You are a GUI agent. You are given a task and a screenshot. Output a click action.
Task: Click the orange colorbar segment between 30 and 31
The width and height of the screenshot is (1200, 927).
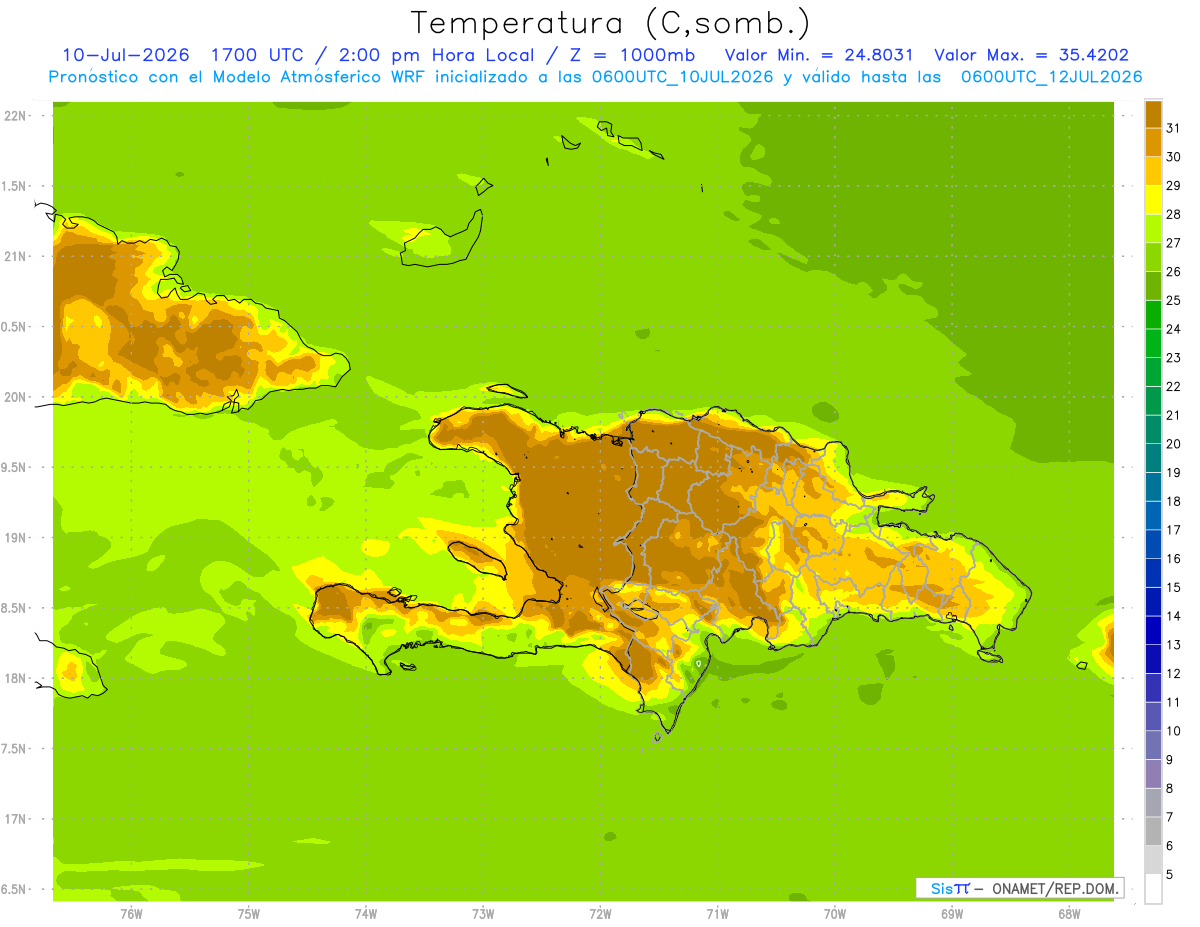tap(1153, 142)
